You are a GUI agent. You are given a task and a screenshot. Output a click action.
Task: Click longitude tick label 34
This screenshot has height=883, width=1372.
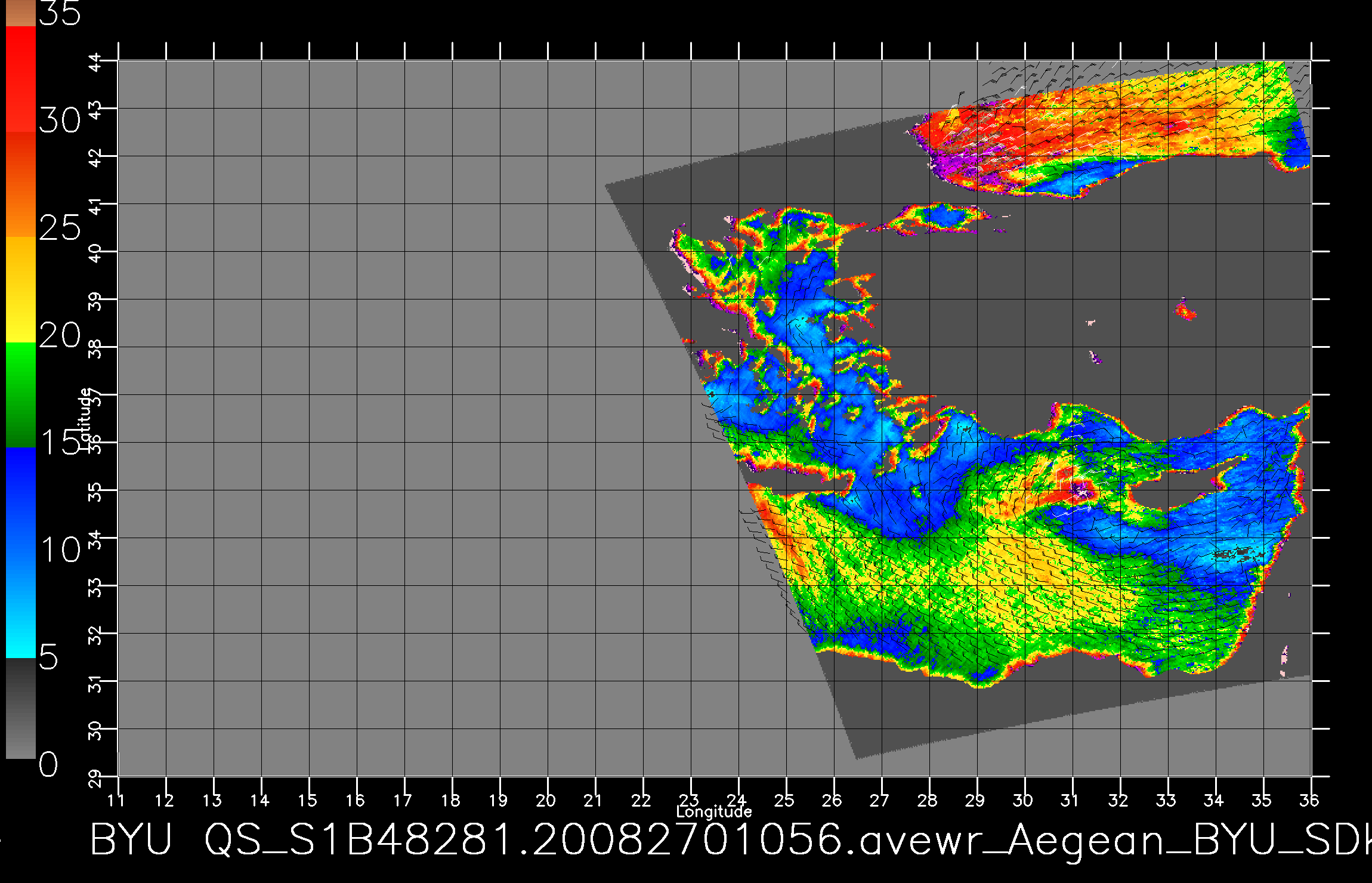1215,800
